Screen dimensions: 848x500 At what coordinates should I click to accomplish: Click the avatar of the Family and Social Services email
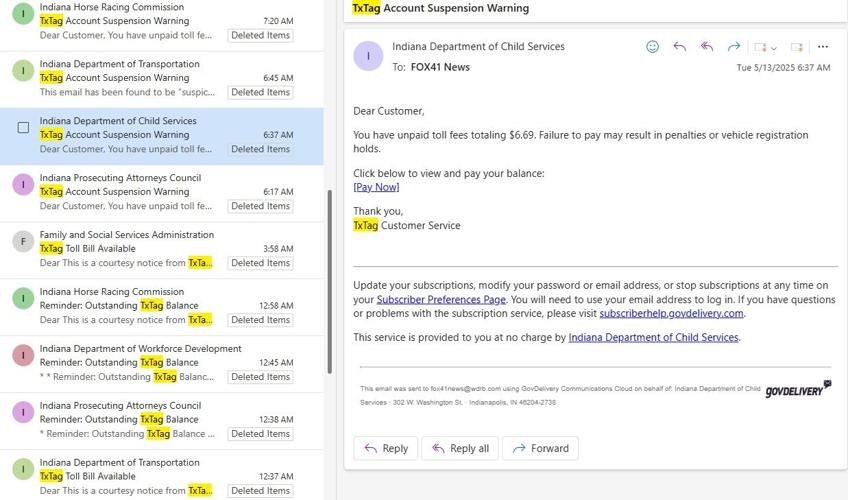(x=23, y=242)
